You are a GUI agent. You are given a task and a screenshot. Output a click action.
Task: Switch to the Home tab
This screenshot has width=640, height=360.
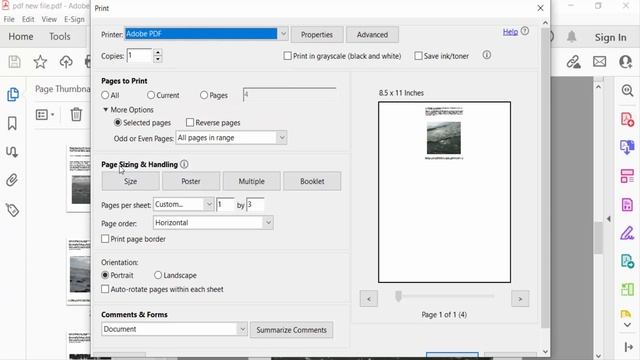21,36
